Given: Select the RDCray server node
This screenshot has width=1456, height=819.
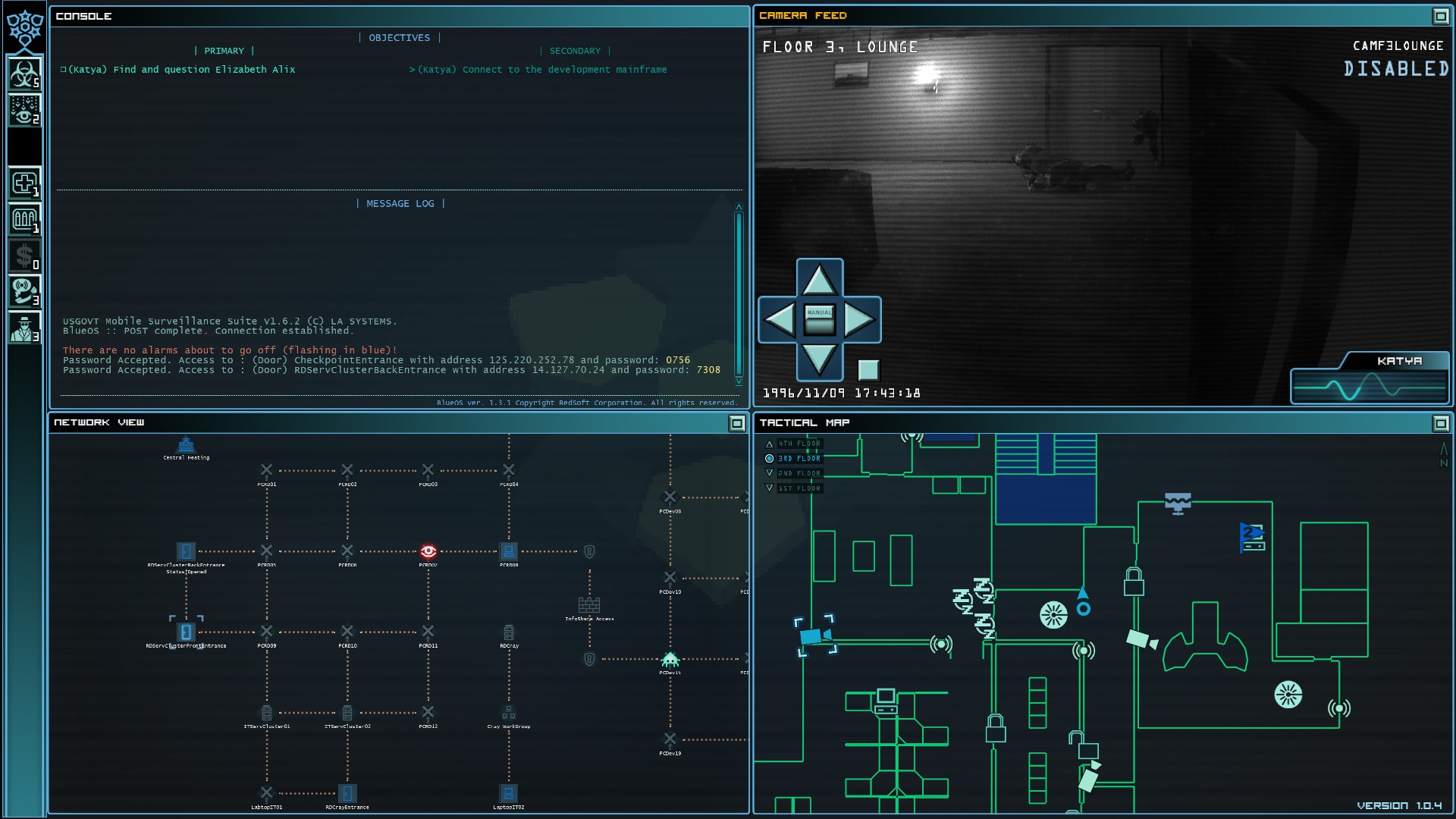Looking at the screenshot, I should pos(509,632).
